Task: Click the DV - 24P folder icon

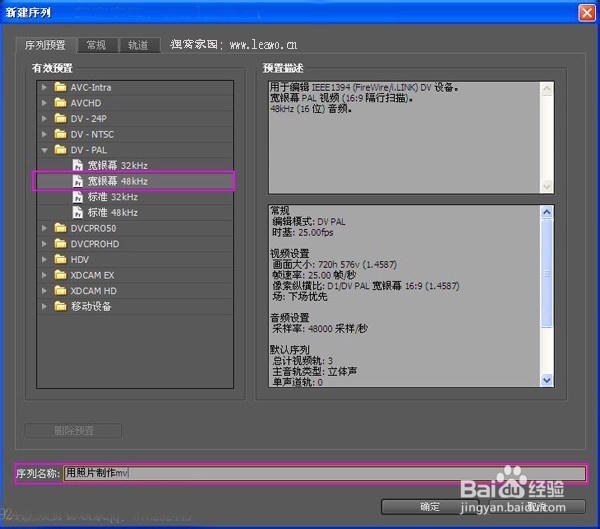Action: (x=60, y=118)
